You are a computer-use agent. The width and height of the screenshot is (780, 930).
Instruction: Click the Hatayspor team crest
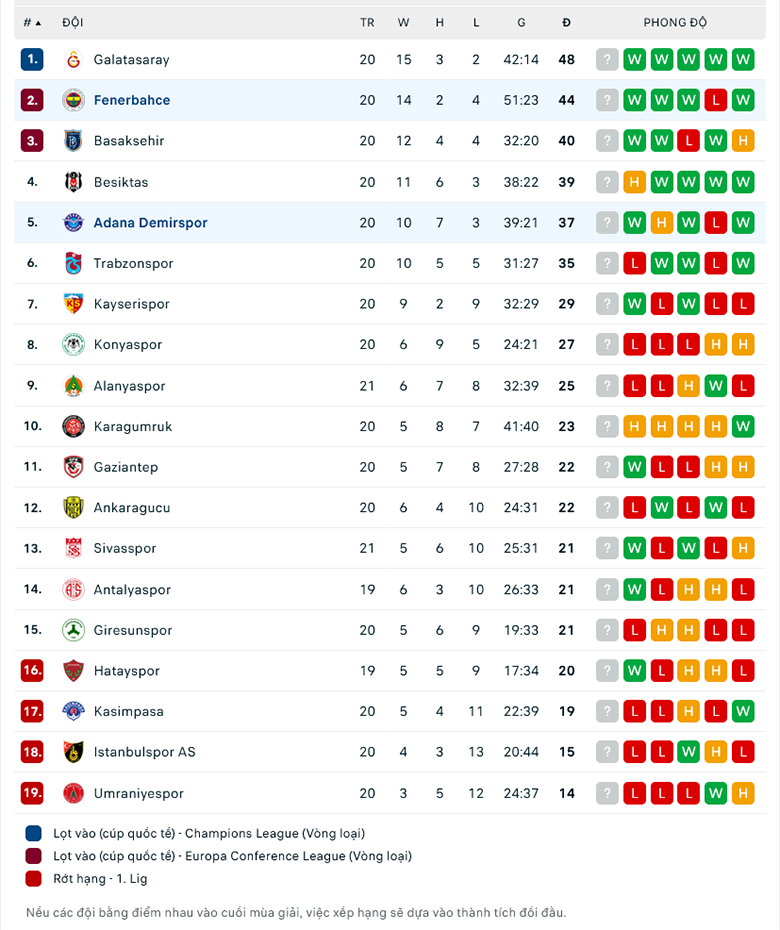[x=73, y=671]
